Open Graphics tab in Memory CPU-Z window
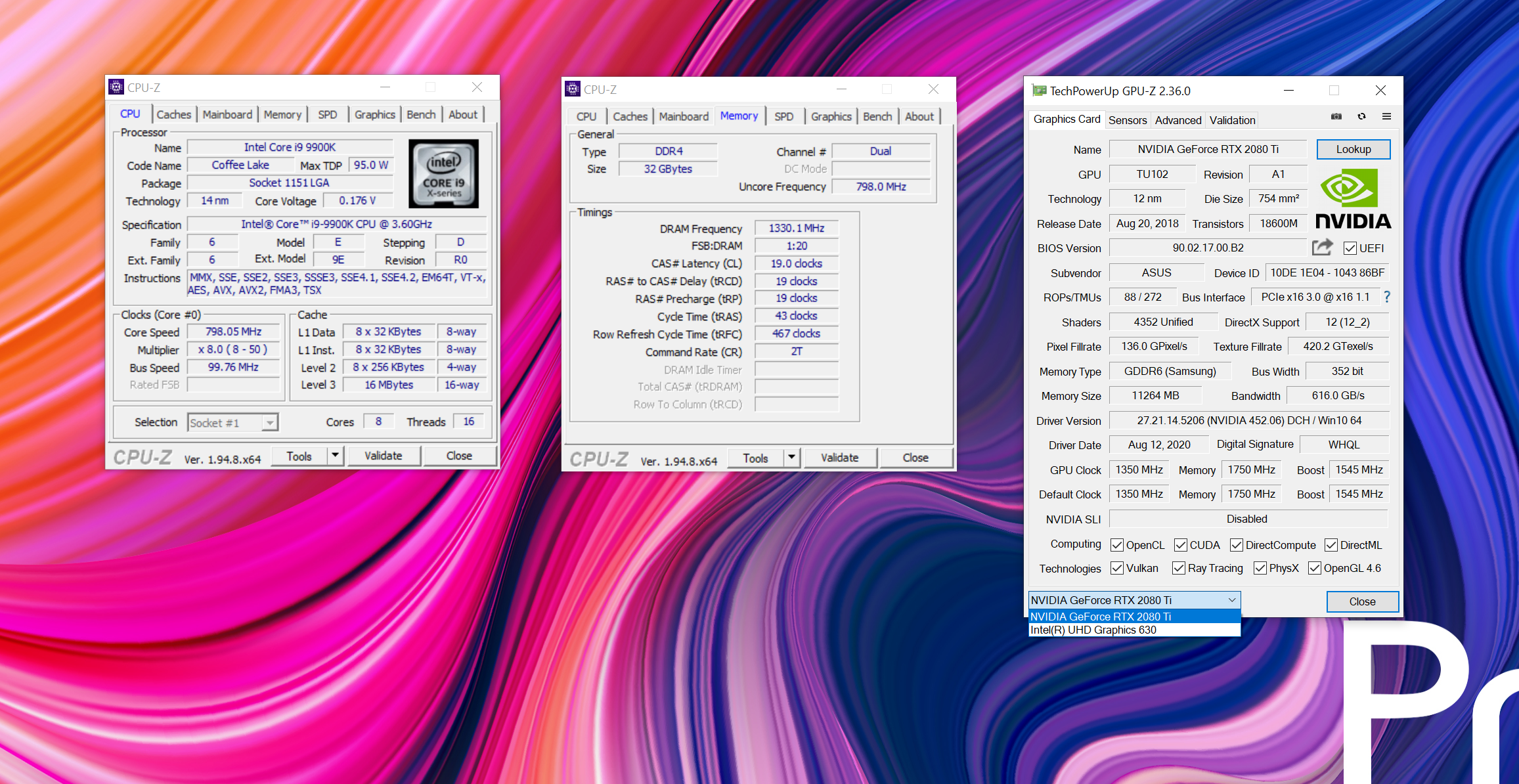Screen dimensions: 1519x784 pos(831,116)
